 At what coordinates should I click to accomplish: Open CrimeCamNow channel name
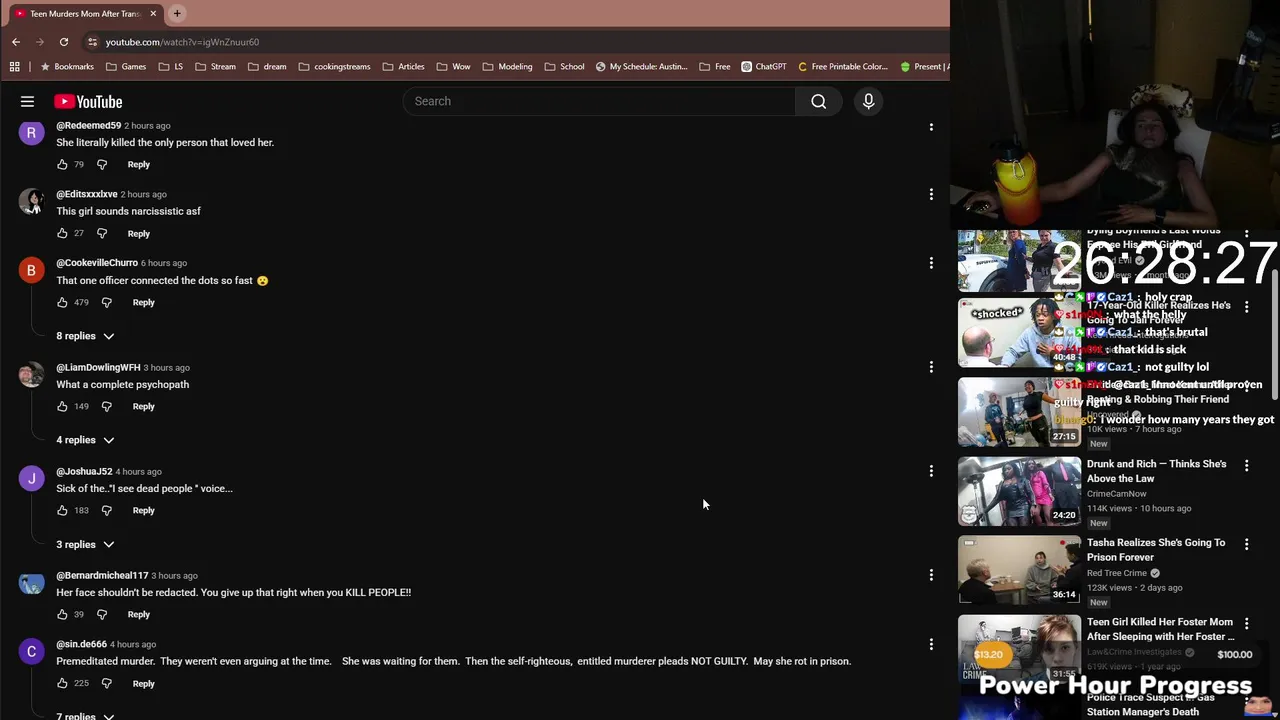(1116, 493)
